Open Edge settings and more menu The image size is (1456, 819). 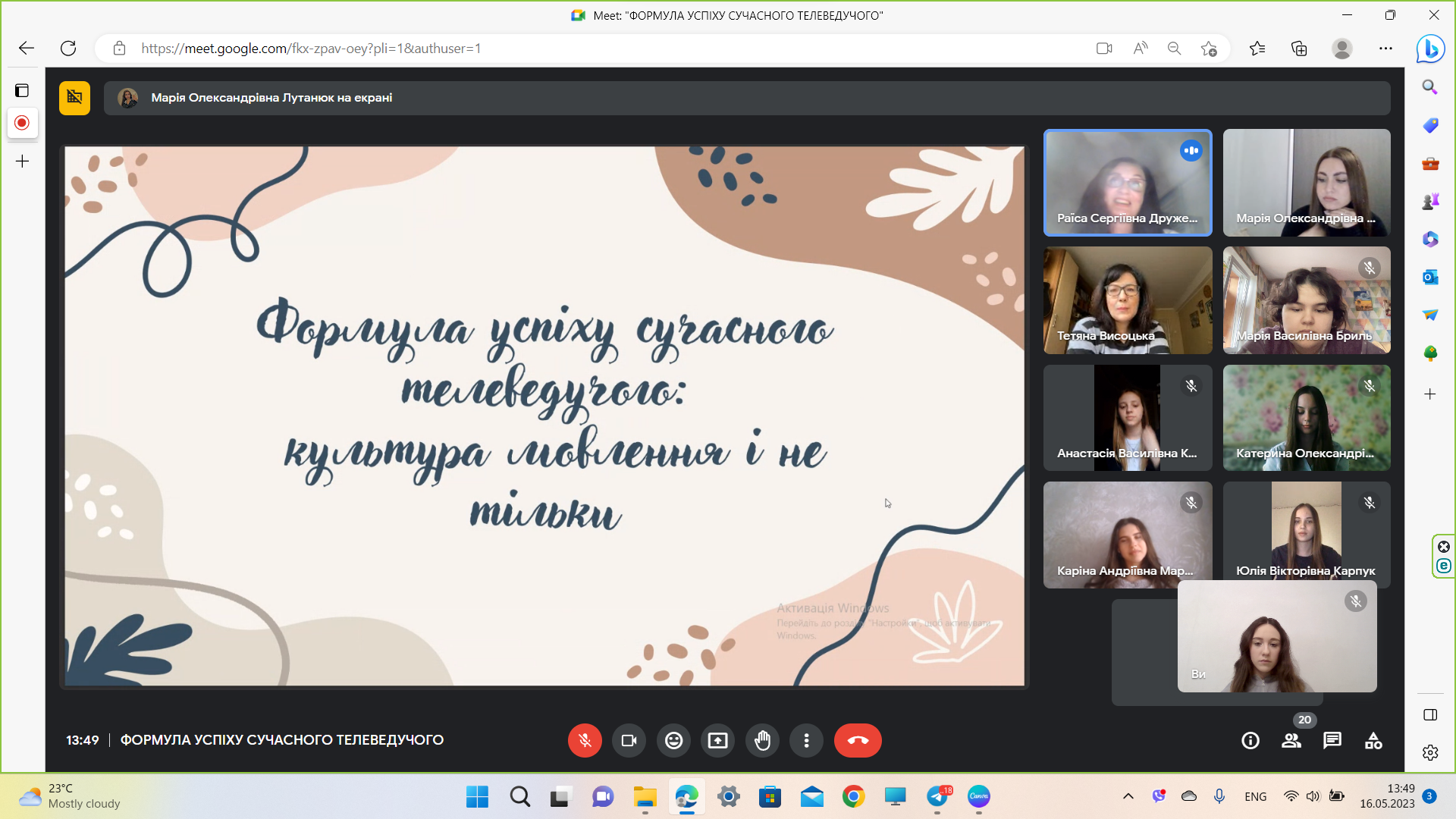(x=1385, y=49)
